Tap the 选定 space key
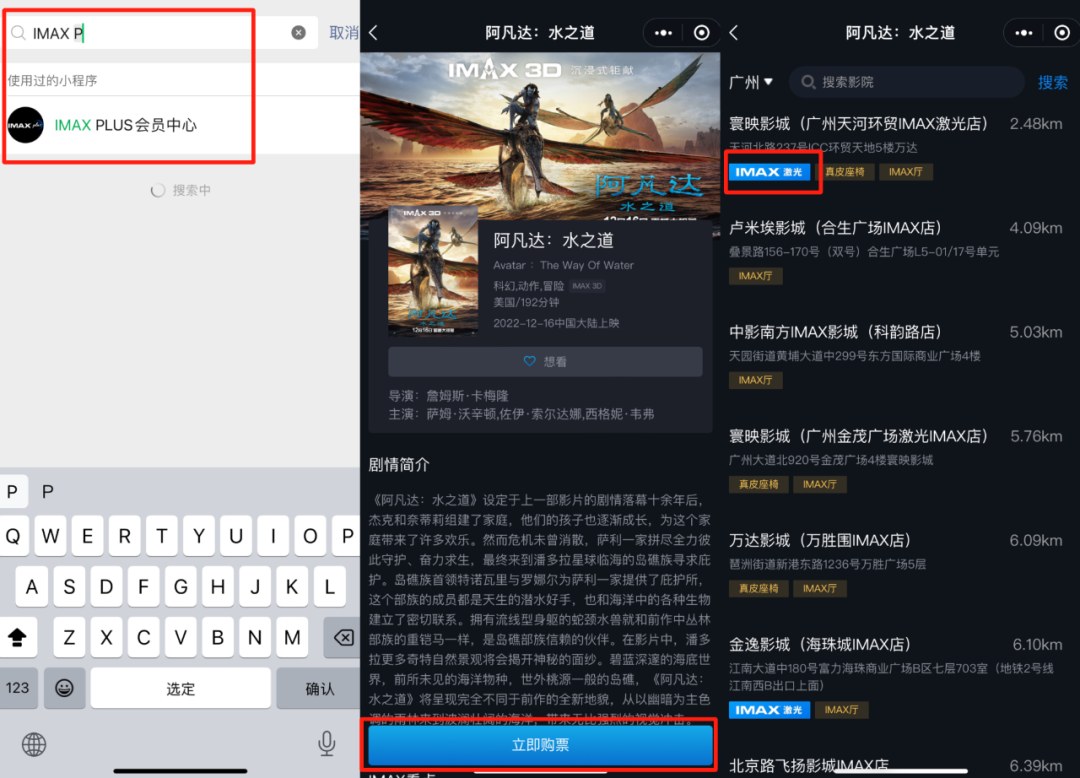 click(180, 688)
